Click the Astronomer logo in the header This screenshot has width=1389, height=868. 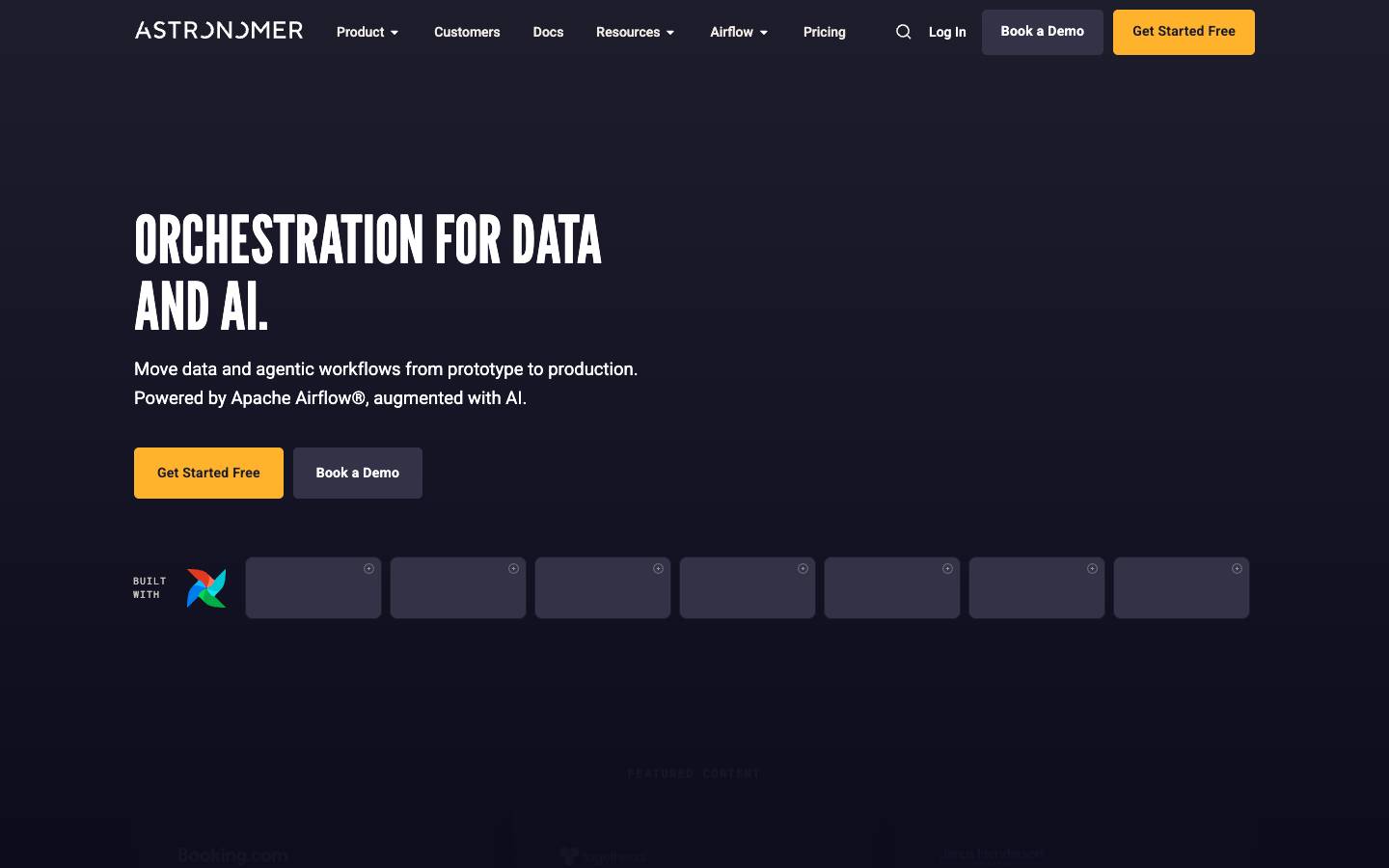(219, 31)
